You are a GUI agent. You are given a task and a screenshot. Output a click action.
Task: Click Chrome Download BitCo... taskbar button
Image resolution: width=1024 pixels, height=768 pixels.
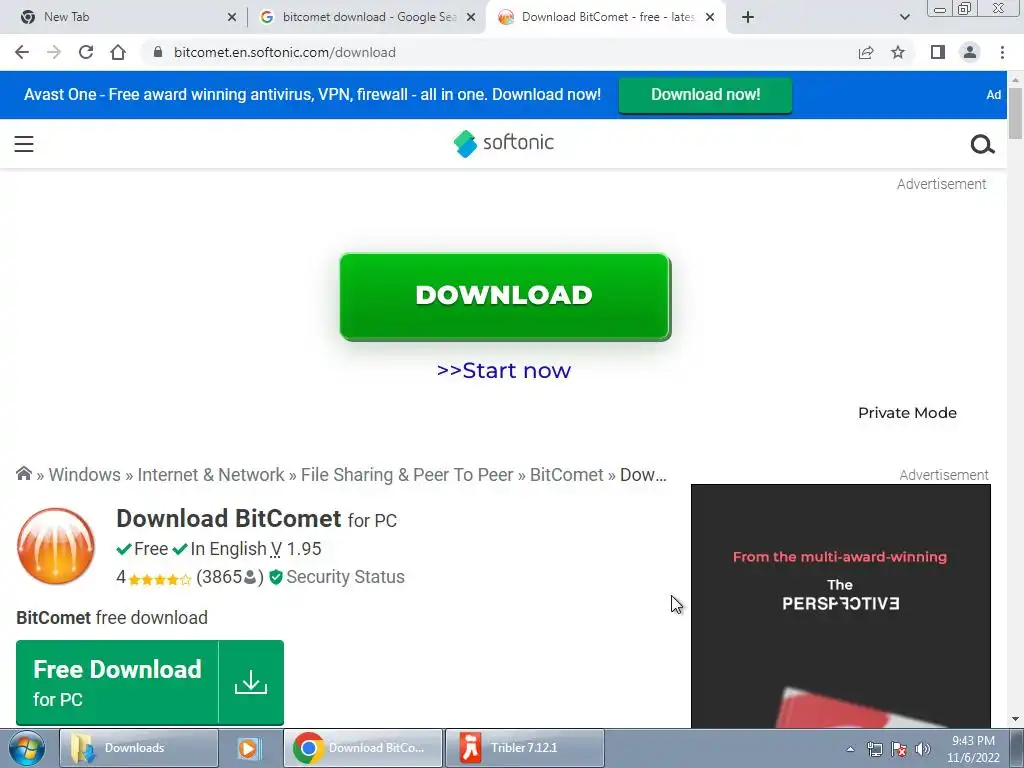click(363, 748)
